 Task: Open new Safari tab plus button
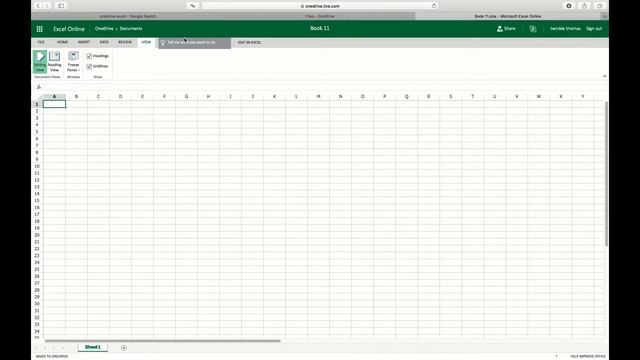click(605, 16)
